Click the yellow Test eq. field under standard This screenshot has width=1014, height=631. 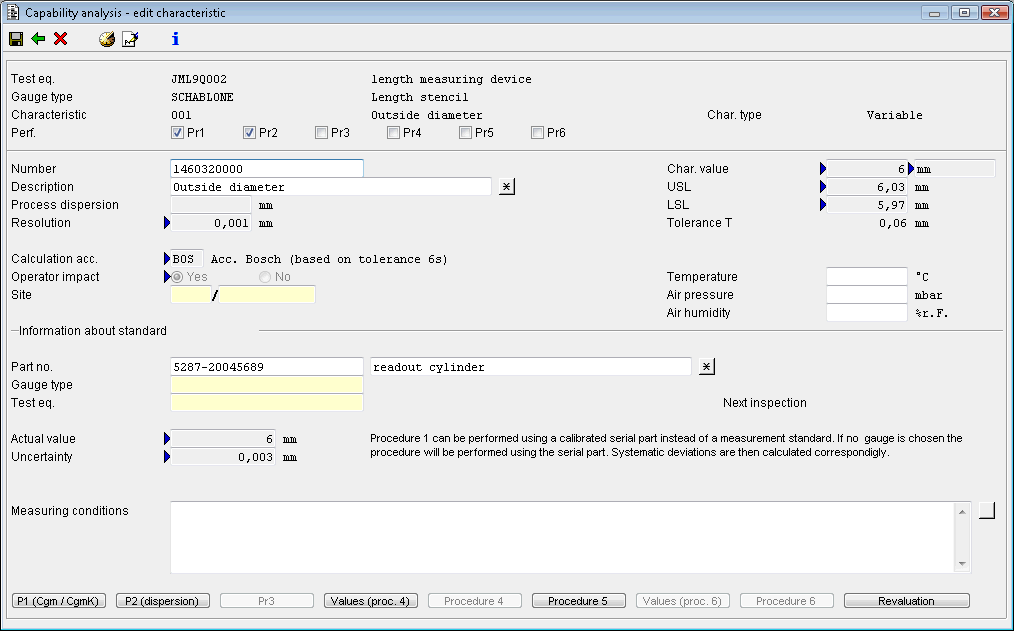pos(266,403)
